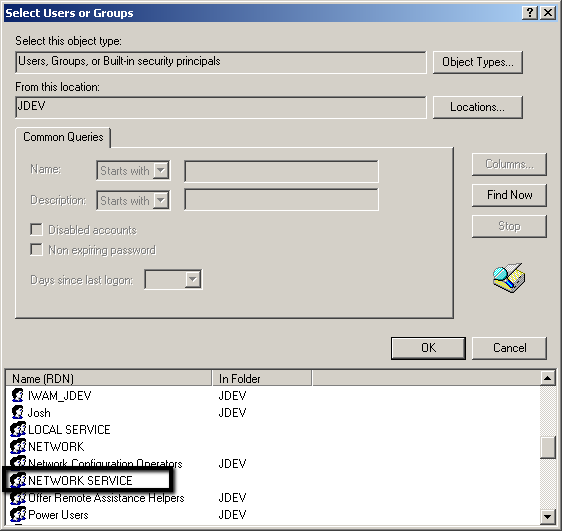Click the IWAM_JDEV user icon
562x531 pixels.
click(x=18, y=396)
